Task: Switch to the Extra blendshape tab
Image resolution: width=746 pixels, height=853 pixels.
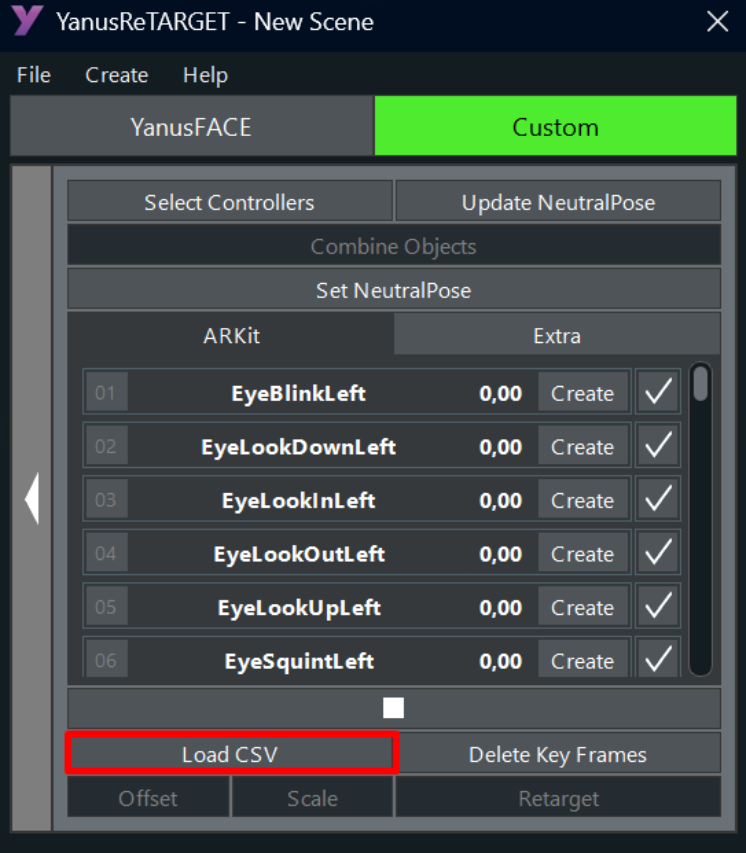Action: point(557,336)
